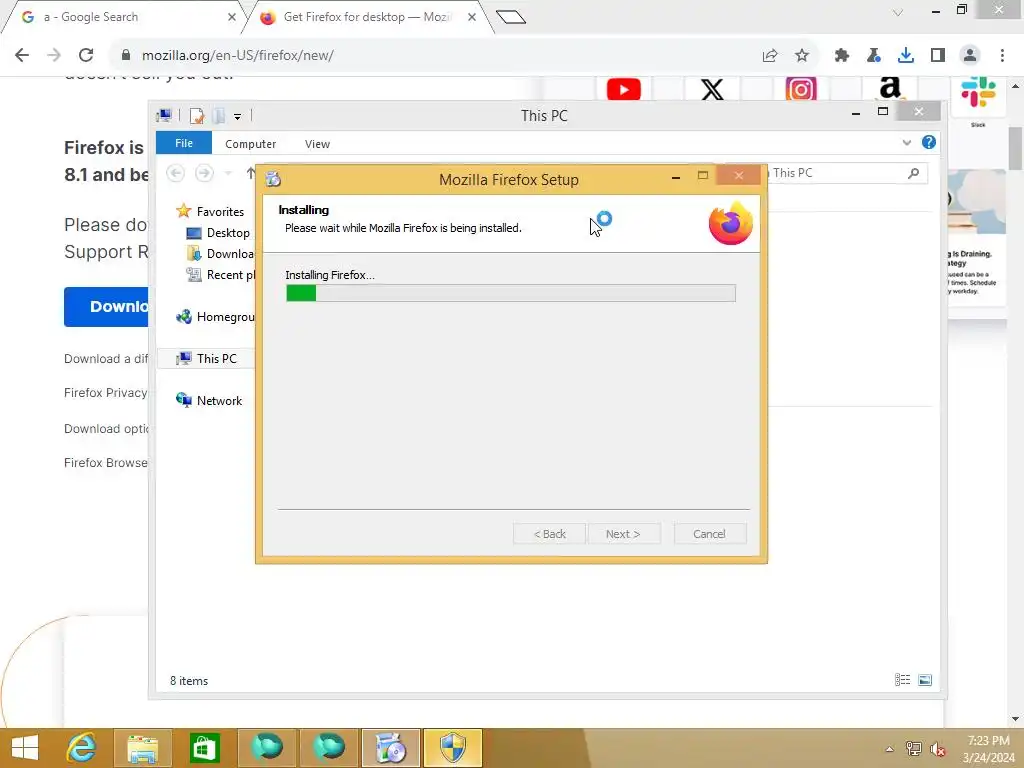Close the 'a - Google Search' tab
This screenshot has height=768, width=1024.
click(x=232, y=17)
